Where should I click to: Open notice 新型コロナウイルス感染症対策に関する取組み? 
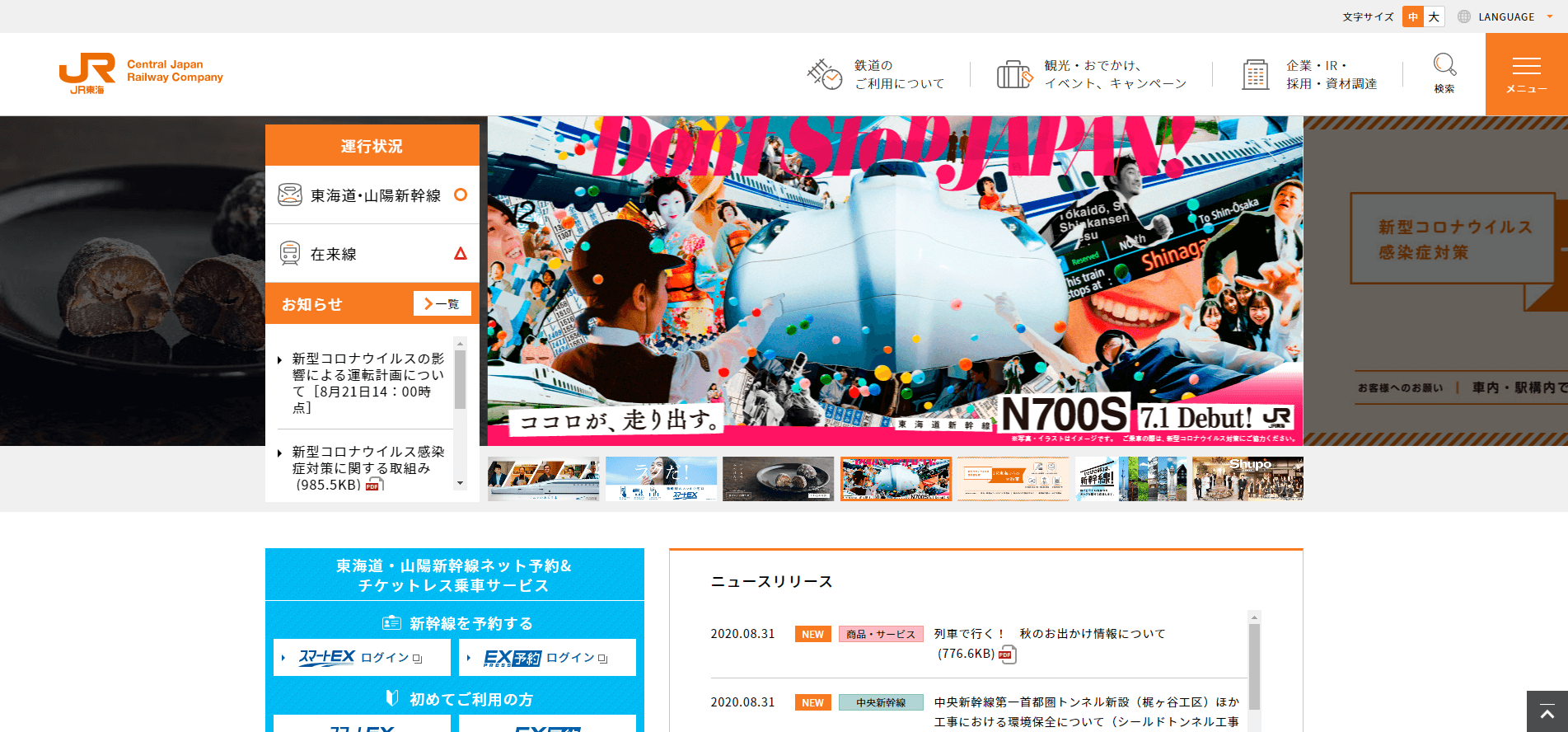click(367, 468)
